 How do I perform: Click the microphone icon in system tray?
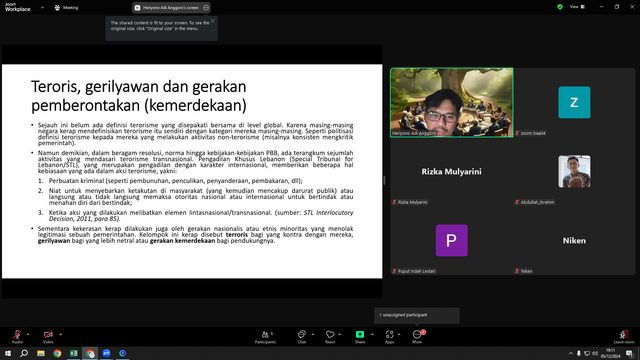(x=579, y=353)
